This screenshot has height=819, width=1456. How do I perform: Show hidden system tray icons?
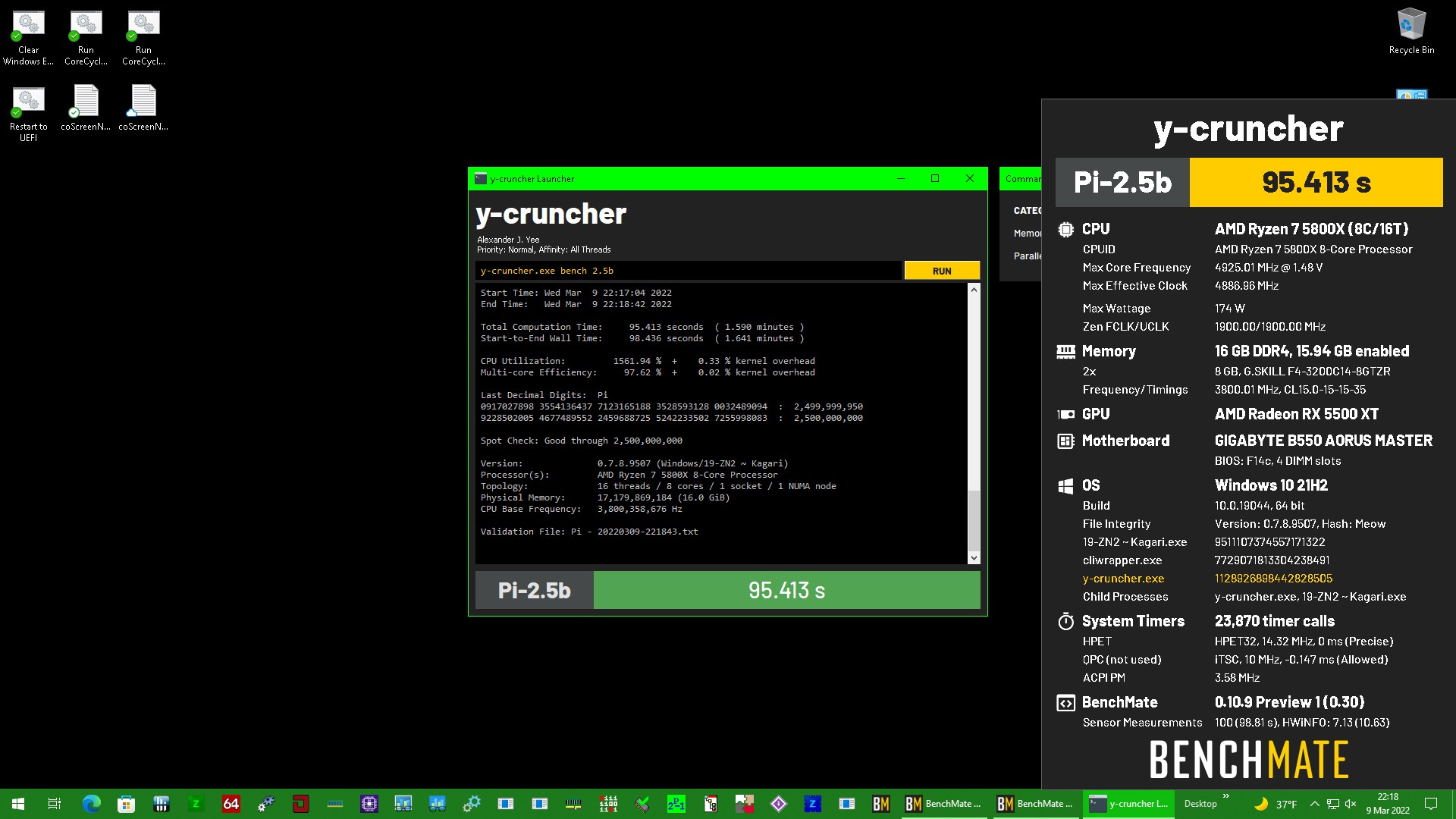tap(1314, 804)
